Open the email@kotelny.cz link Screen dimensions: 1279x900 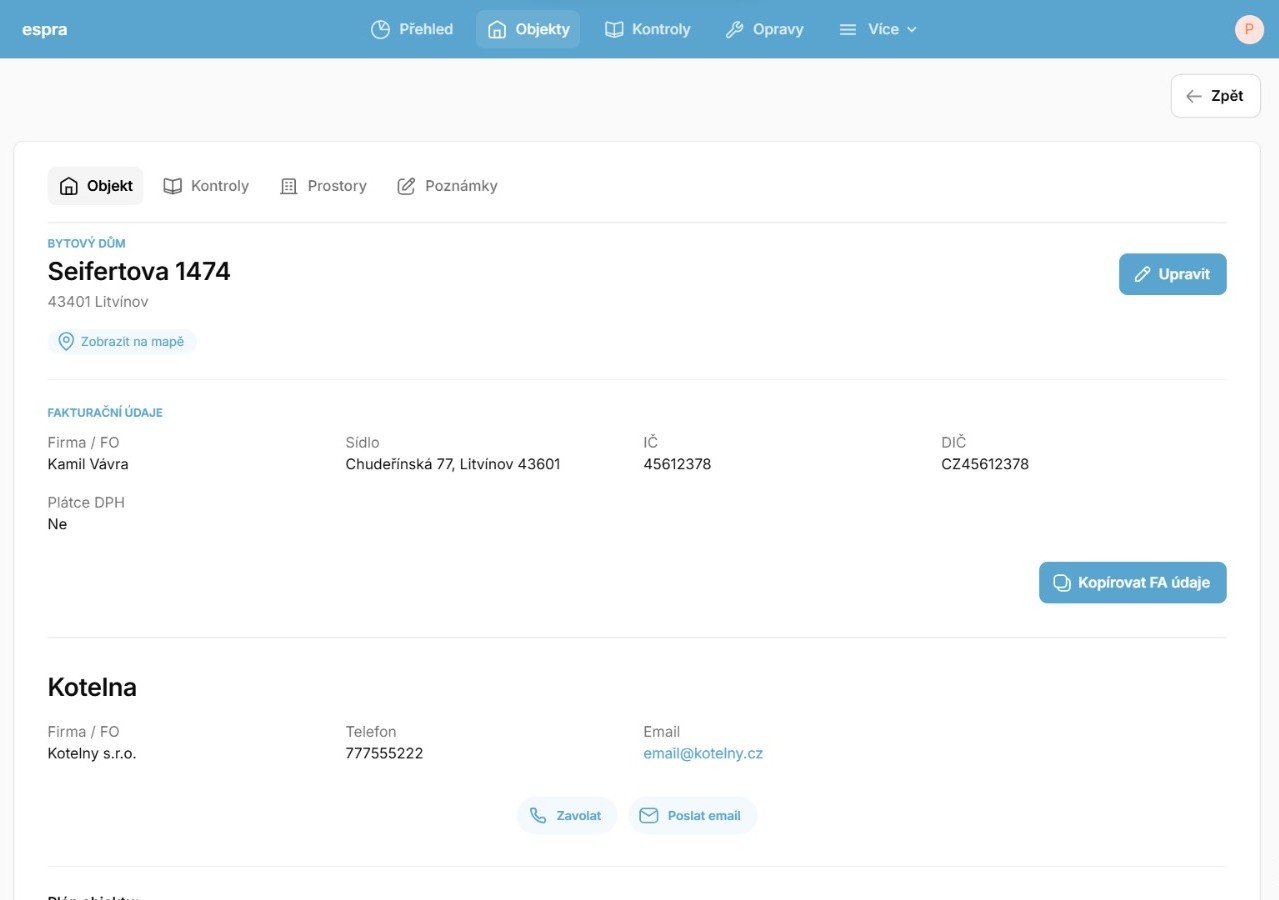pyautogui.click(x=703, y=754)
